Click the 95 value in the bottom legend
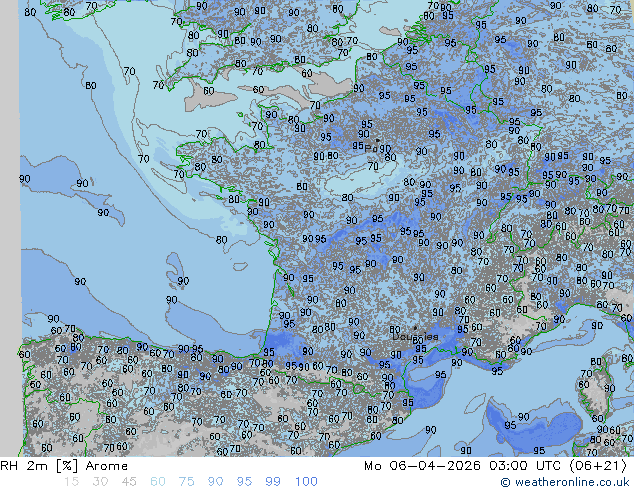The width and height of the screenshot is (634, 490). point(245,482)
